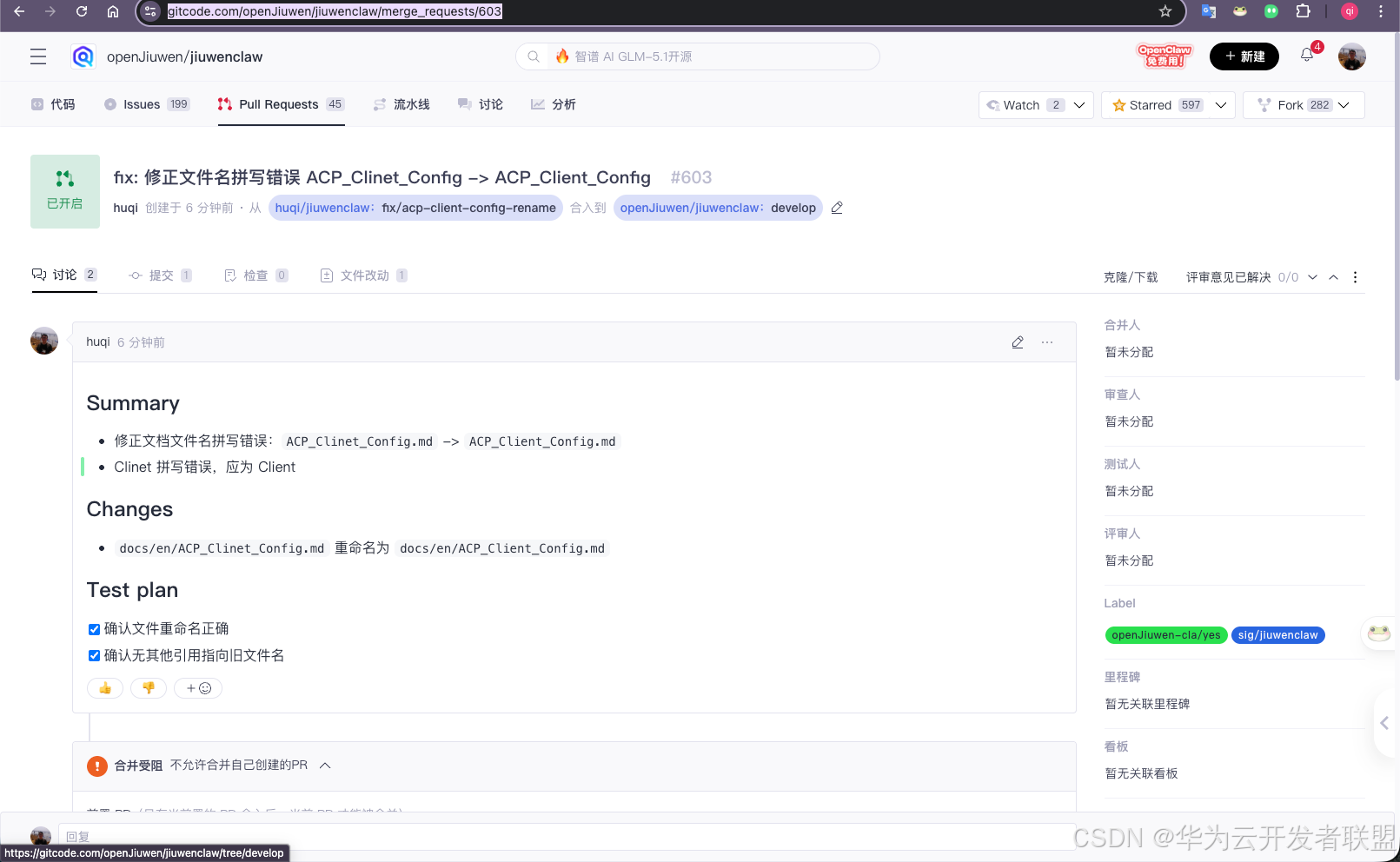Edit the target branch pencil icon
1400x862 pixels.
[837, 208]
